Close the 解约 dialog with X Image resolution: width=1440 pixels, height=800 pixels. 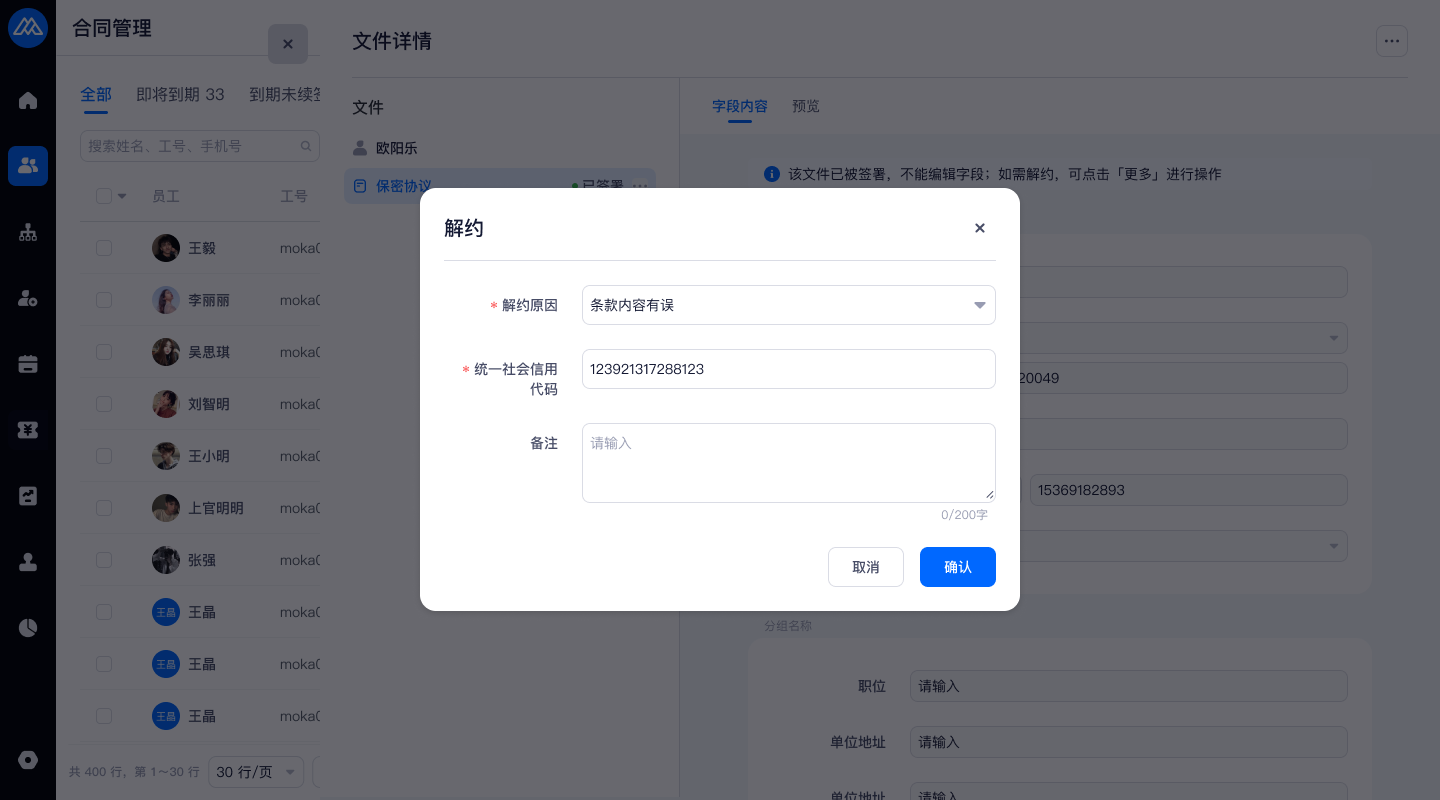[980, 228]
